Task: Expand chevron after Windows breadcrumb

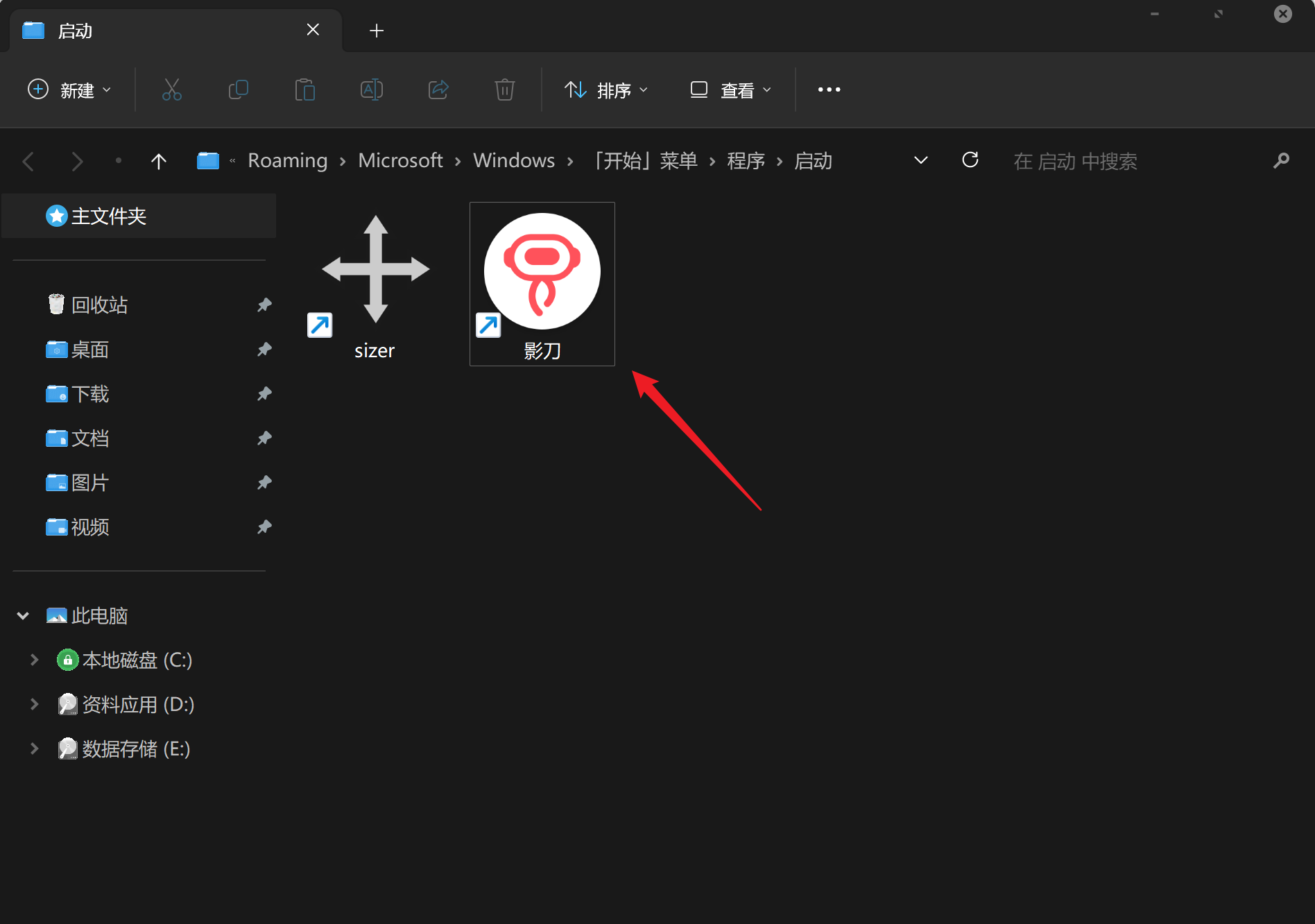Action: [x=570, y=162]
